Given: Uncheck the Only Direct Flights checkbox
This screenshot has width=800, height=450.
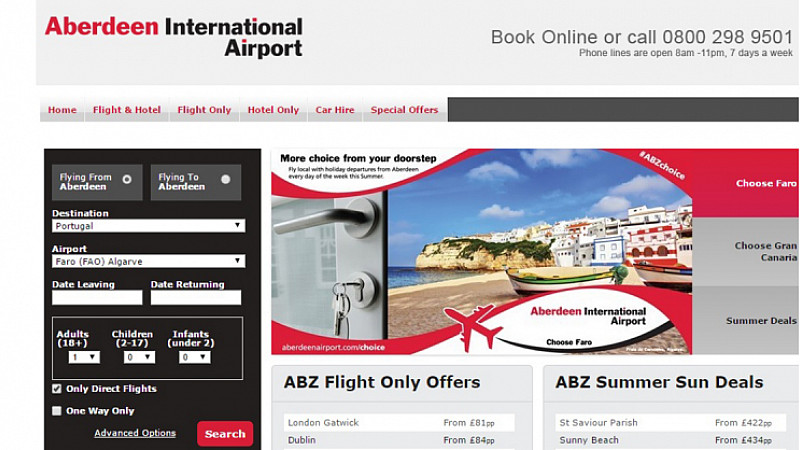Looking at the screenshot, I should 57,389.
